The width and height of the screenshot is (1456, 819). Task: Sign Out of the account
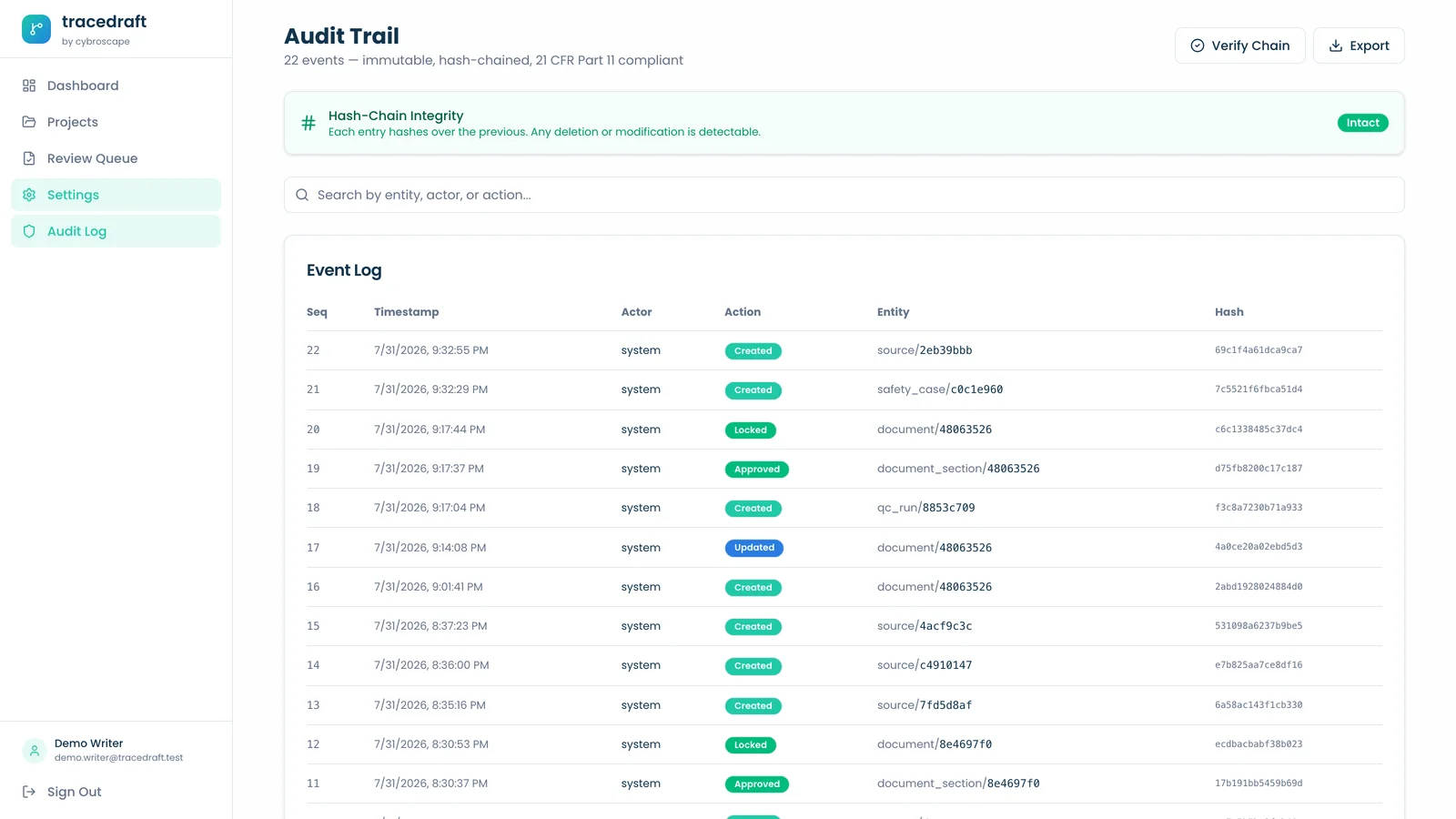coord(116,792)
